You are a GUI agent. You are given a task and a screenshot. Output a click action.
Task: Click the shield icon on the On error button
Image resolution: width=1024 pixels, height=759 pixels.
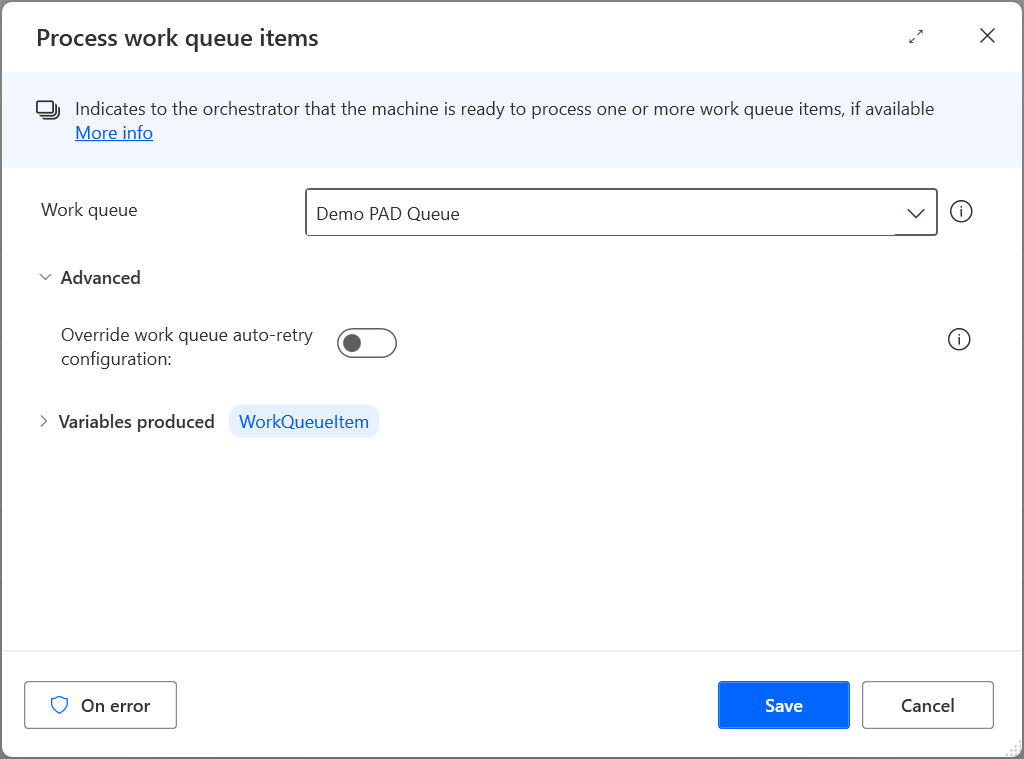coord(60,705)
